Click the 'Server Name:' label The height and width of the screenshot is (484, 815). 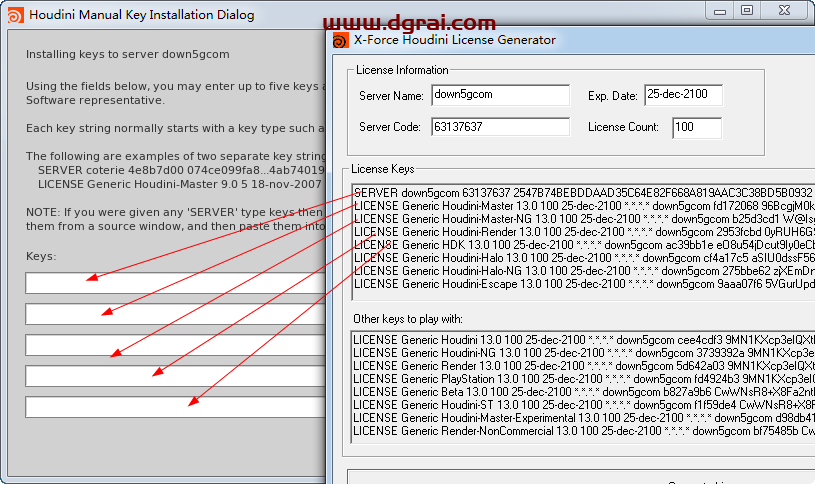391,96
